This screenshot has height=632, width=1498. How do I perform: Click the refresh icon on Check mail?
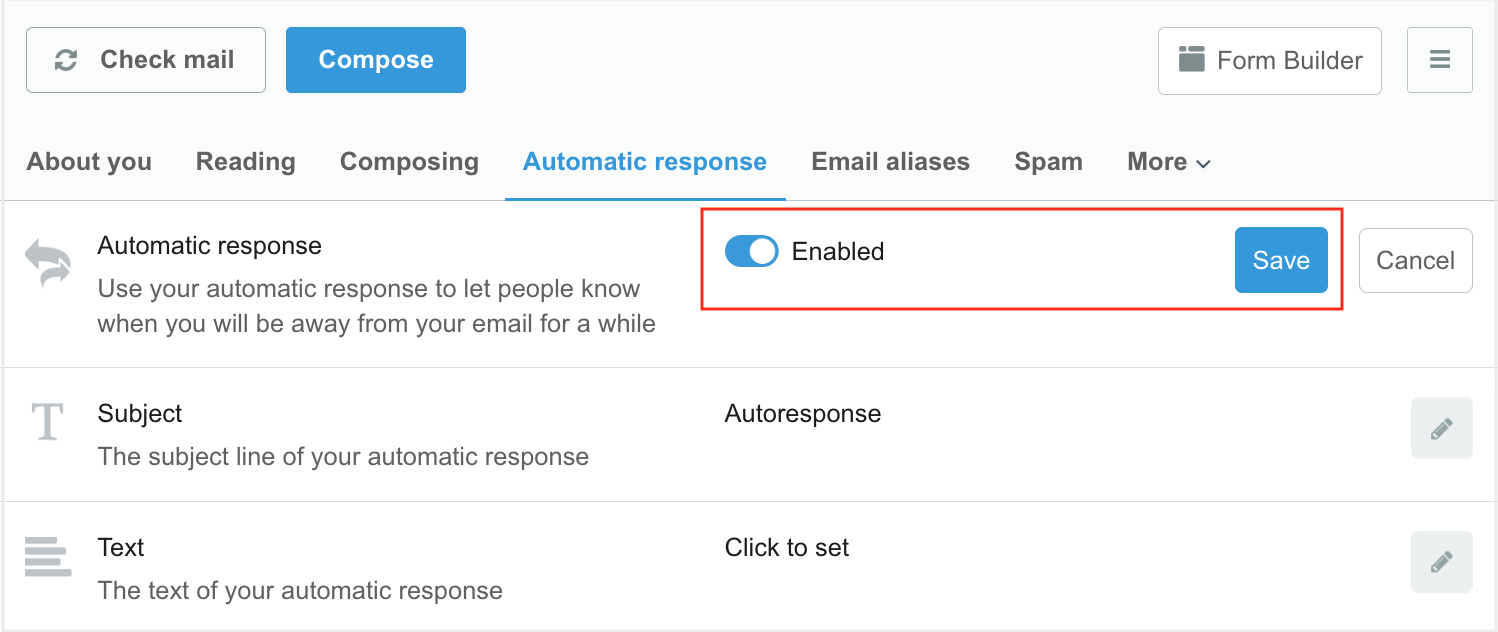click(x=66, y=60)
